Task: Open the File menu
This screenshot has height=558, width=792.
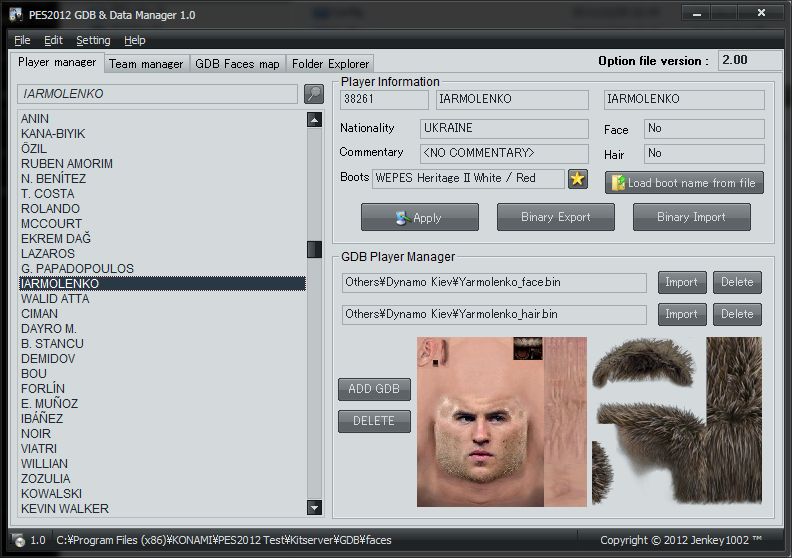Action: (x=22, y=40)
